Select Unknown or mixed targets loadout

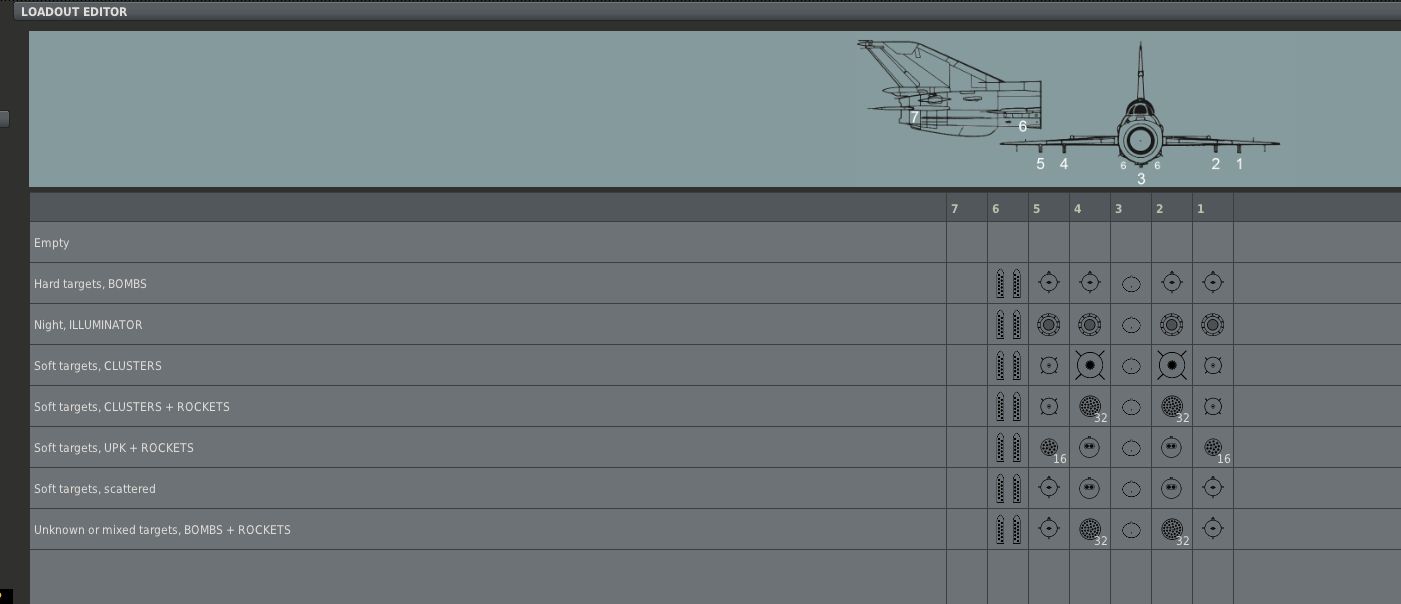[488, 529]
